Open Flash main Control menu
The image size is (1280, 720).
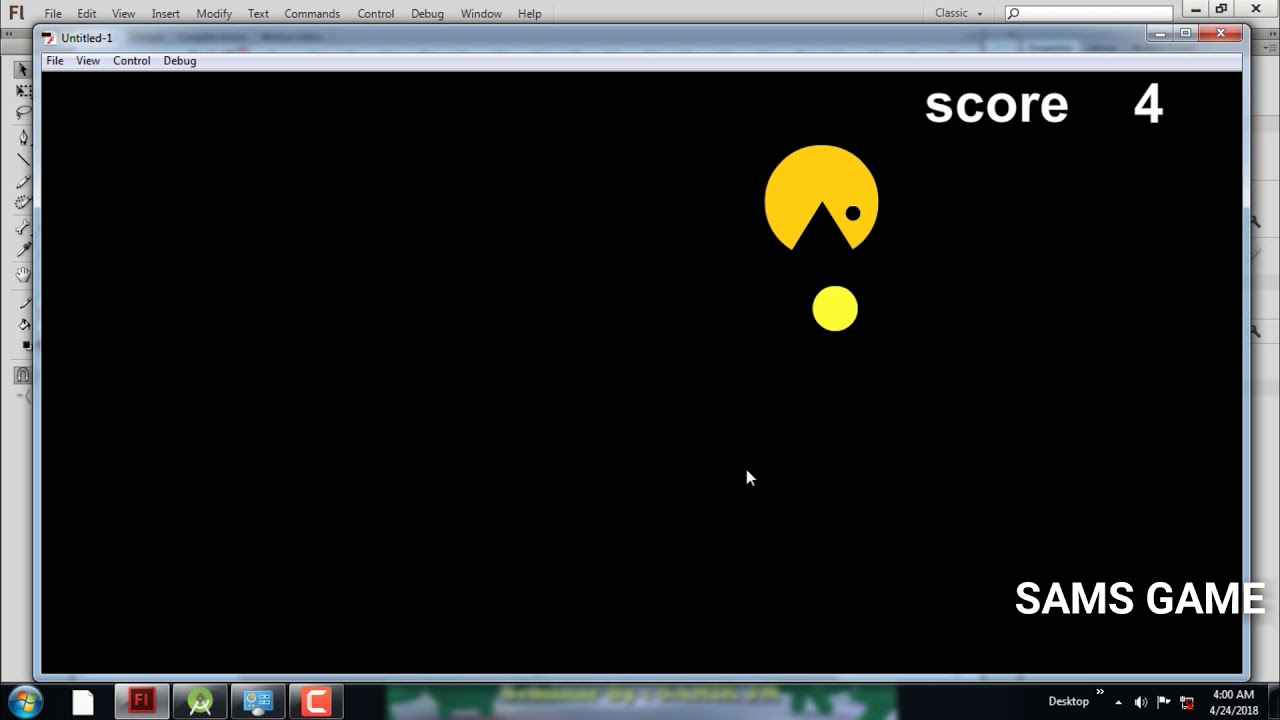(x=376, y=14)
